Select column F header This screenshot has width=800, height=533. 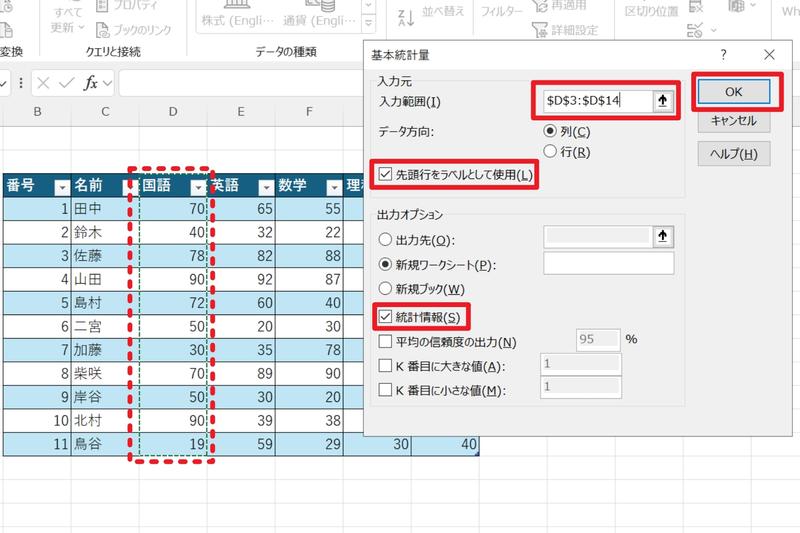[309, 111]
